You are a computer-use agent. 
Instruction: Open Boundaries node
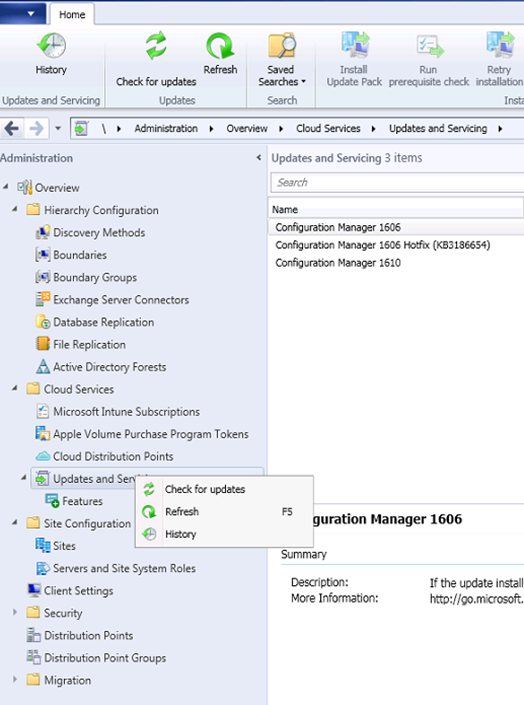71,255
